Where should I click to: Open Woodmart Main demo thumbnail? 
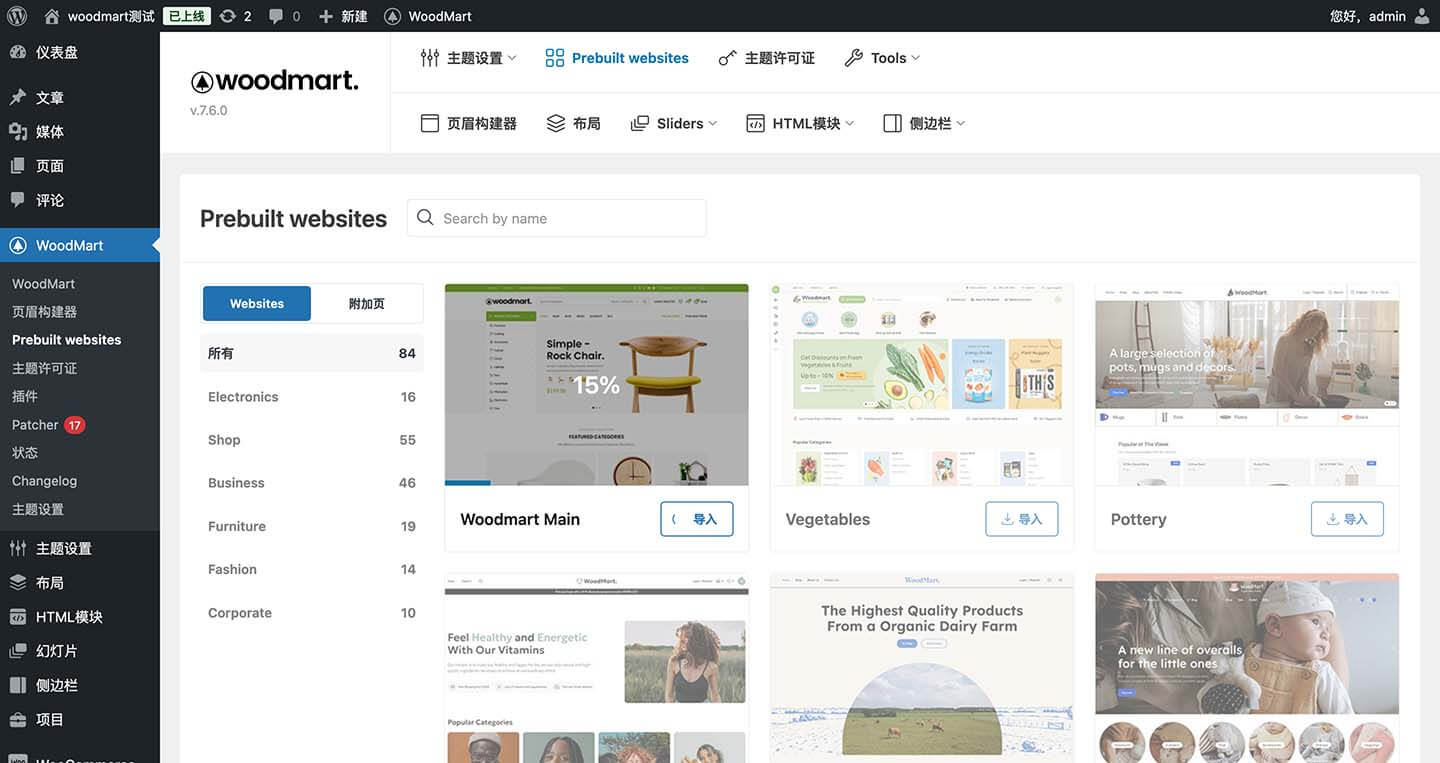coord(597,385)
